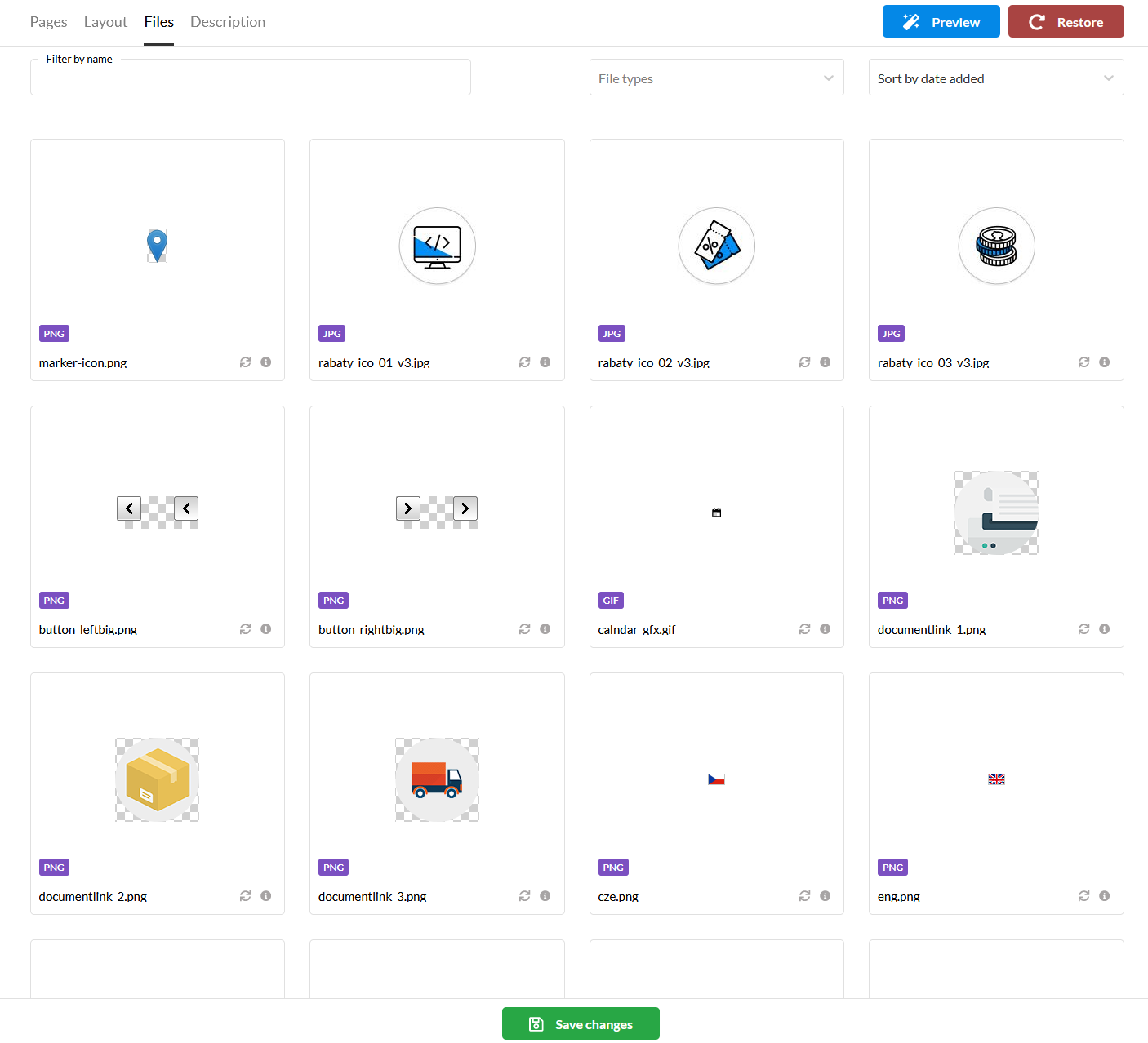Click the Restore button
Screen dimensions: 1148x1043
[x=1066, y=22]
